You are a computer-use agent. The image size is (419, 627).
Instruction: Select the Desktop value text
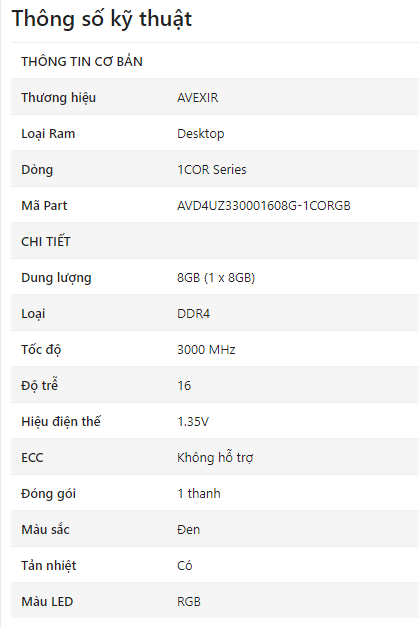201,134
